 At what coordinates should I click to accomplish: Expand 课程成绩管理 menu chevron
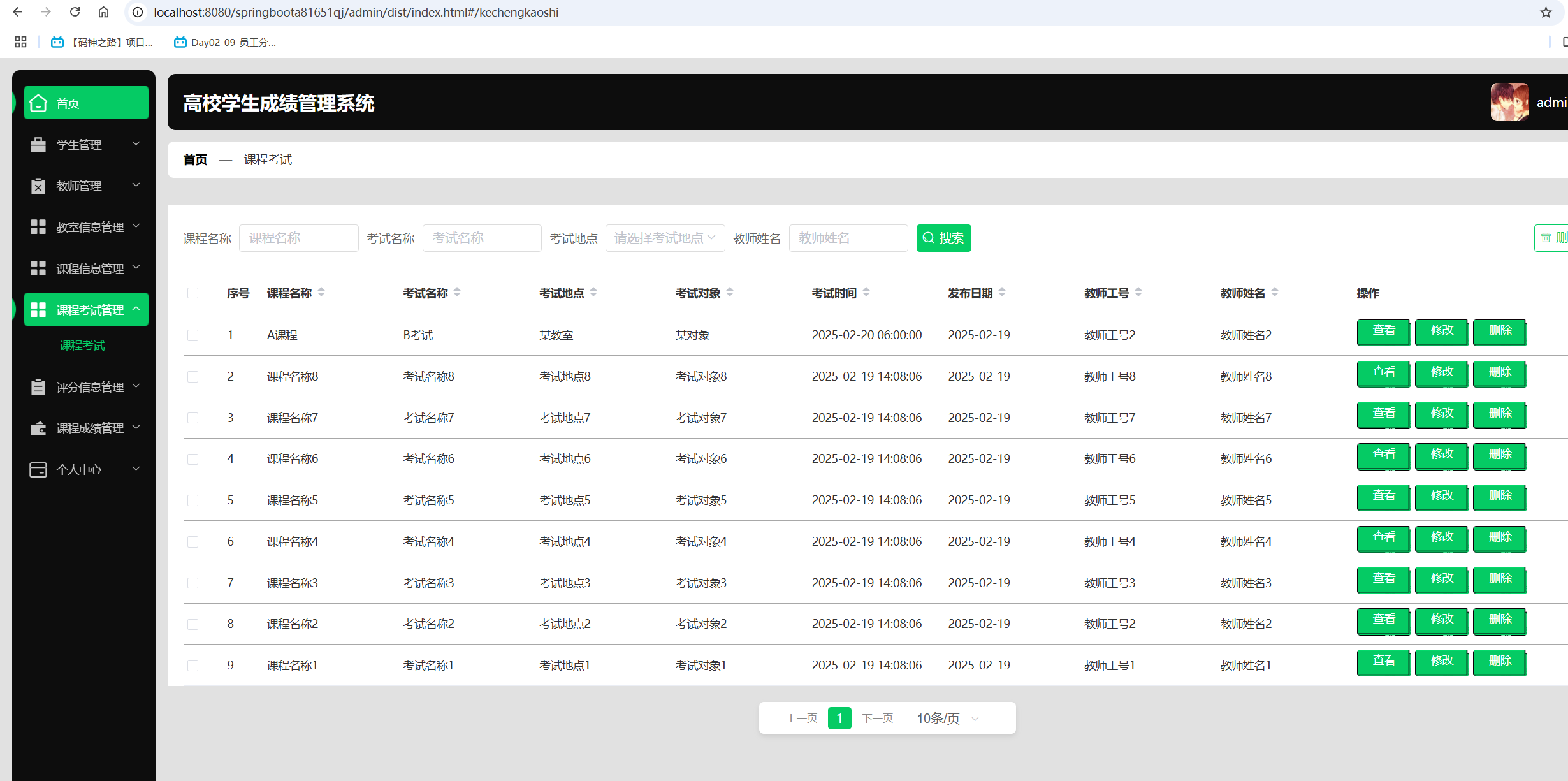[x=136, y=427]
